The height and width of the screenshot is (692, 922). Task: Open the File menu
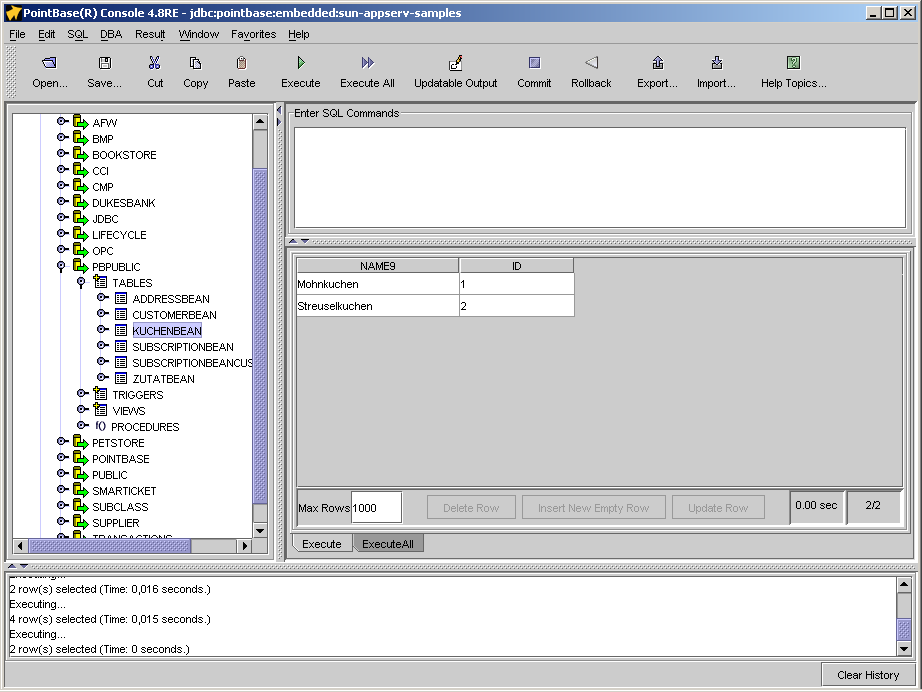pyautogui.click(x=17, y=34)
